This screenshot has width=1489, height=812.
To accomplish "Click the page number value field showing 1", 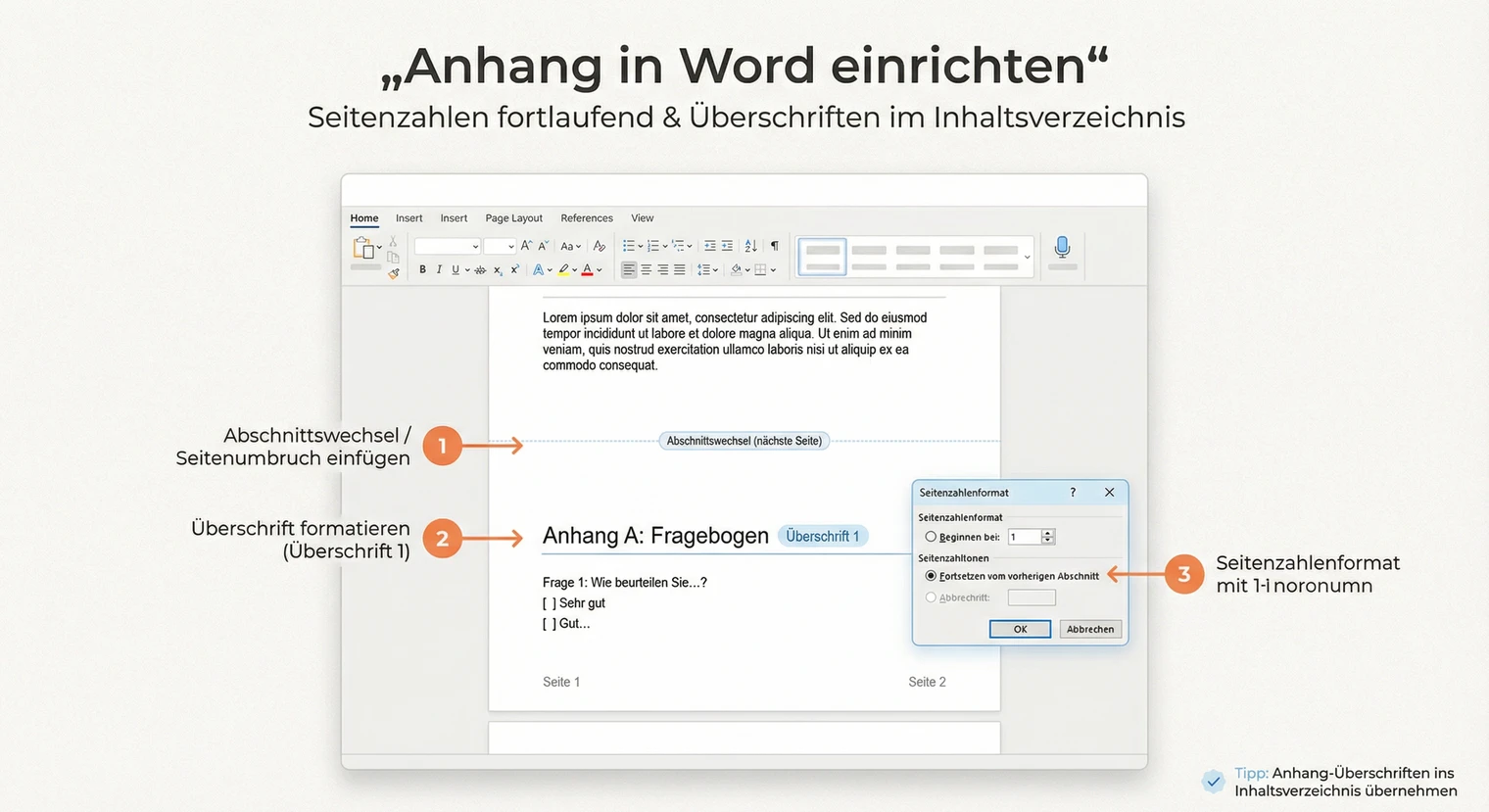I will coord(1025,537).
